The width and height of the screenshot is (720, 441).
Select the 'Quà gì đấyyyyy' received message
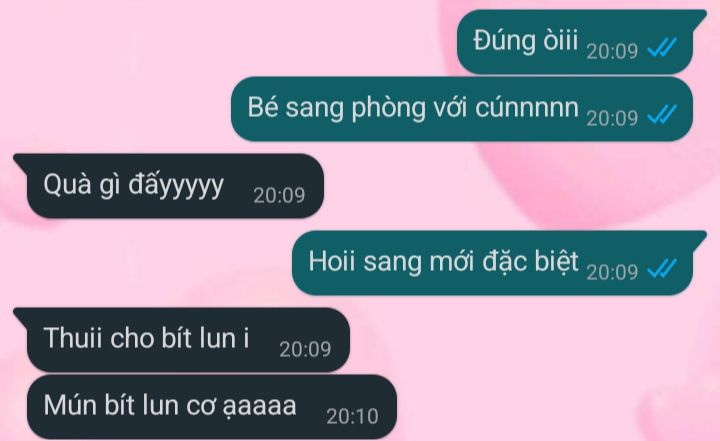click(169, 186)
